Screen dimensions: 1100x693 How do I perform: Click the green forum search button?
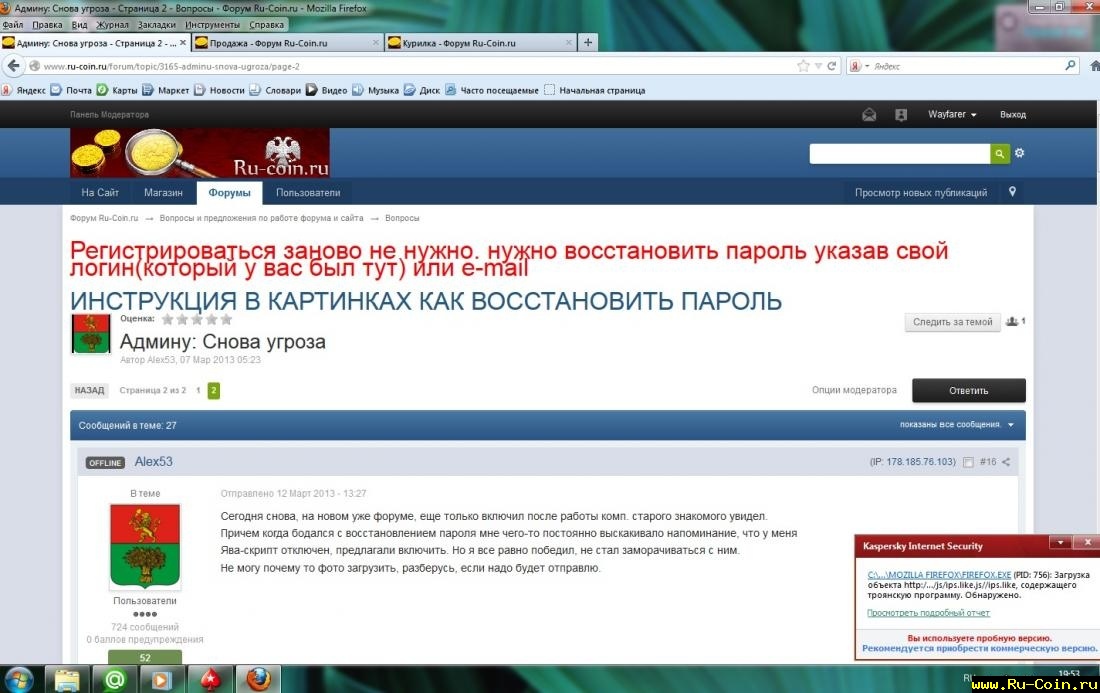pyautogui.click(x=1000, y=154)
